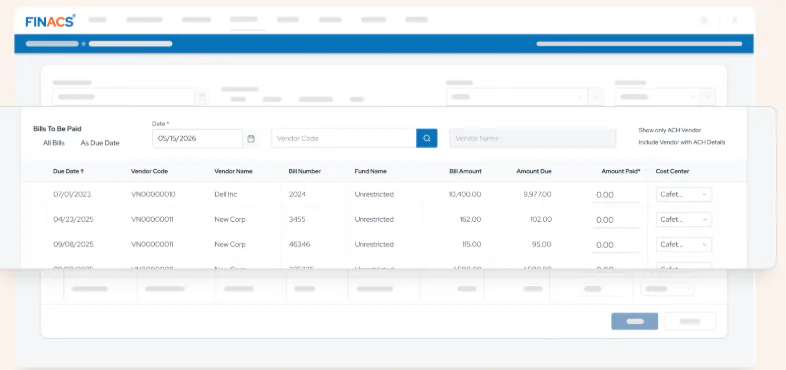Viewport: 786px width, 370px height.
Task: Click Amount Paid field for bill 46346
Action: point(616,245)
